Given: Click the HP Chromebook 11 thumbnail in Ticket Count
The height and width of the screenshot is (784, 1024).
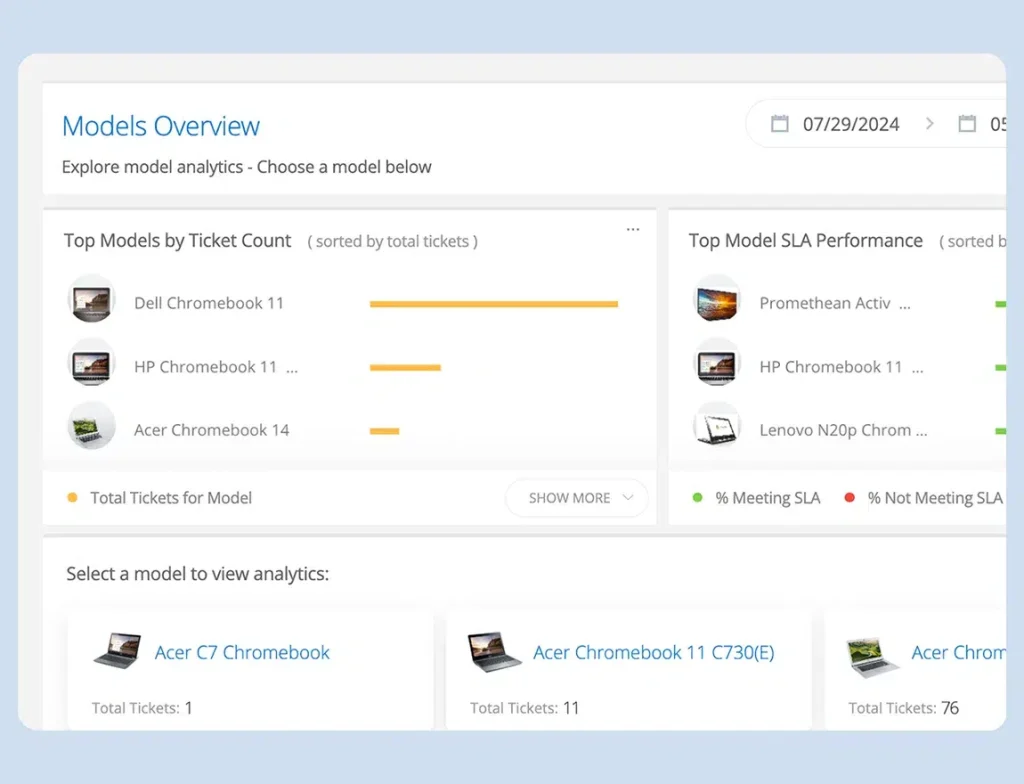Looking at the screenshot, I should pyautogui.click(x=91, y=363).
